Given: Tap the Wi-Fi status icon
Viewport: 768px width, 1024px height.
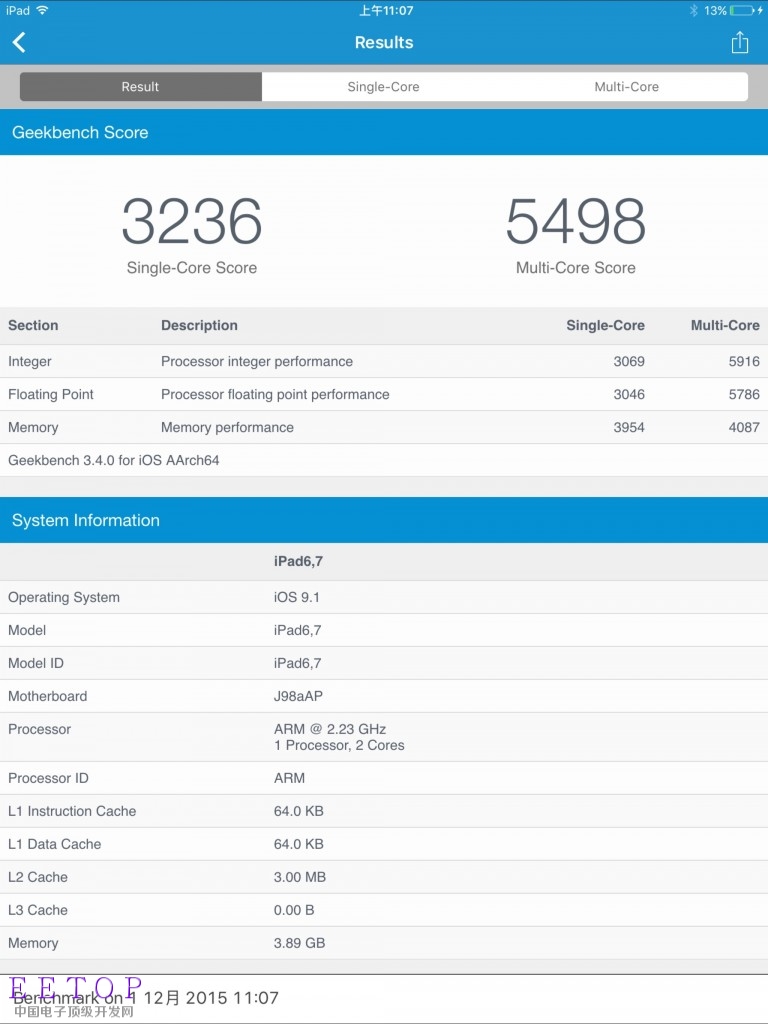Looking at the screenshot, I should click(x=42, y=10).
